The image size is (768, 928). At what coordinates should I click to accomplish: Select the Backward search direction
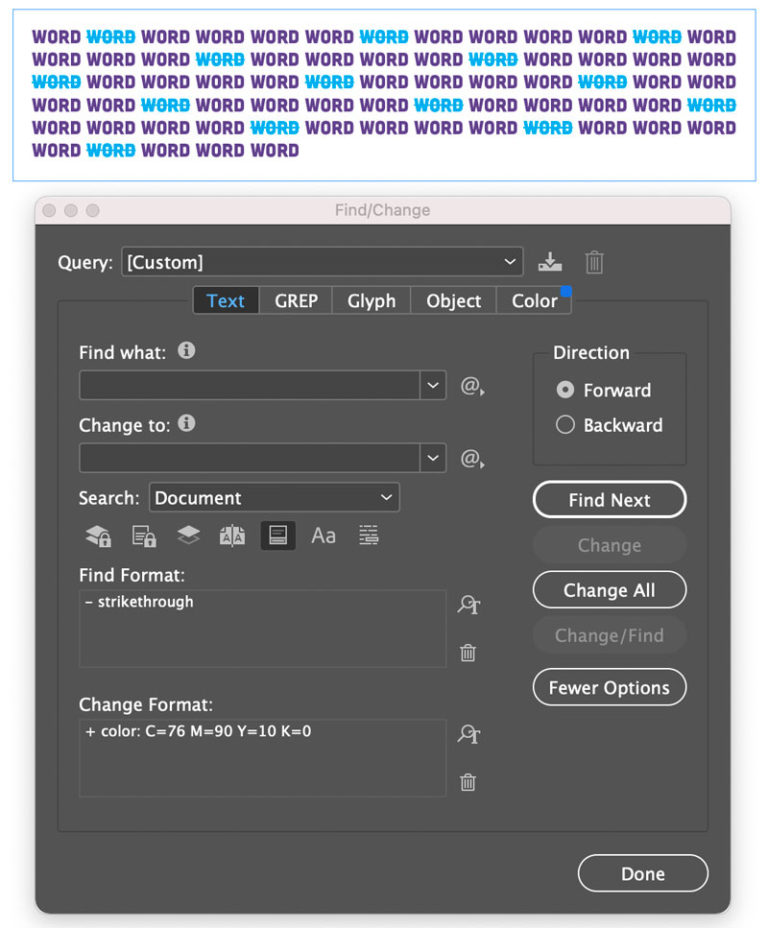(567, 425)
